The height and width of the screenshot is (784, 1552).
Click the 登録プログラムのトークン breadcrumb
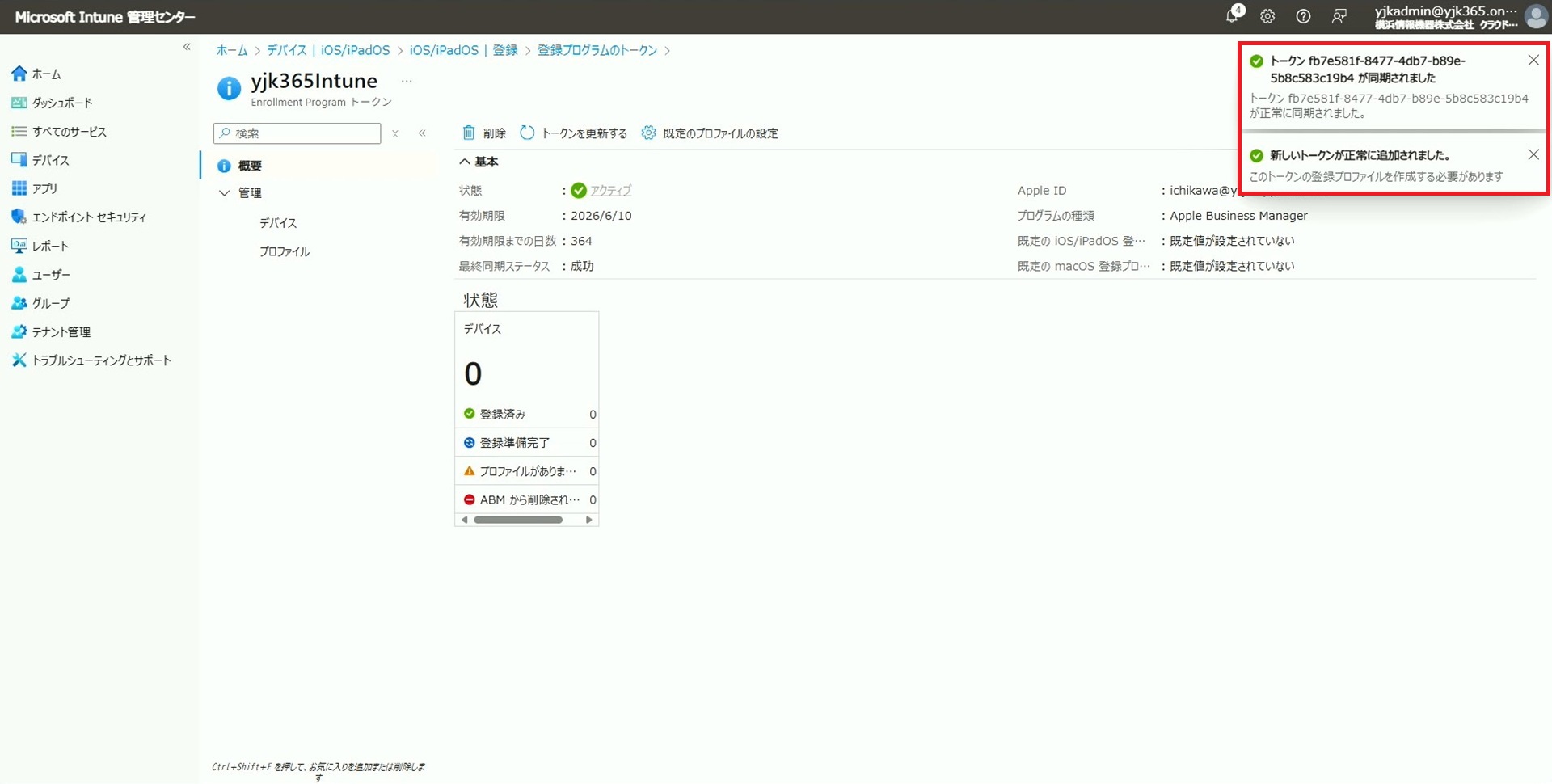click(x=597, y=50)
